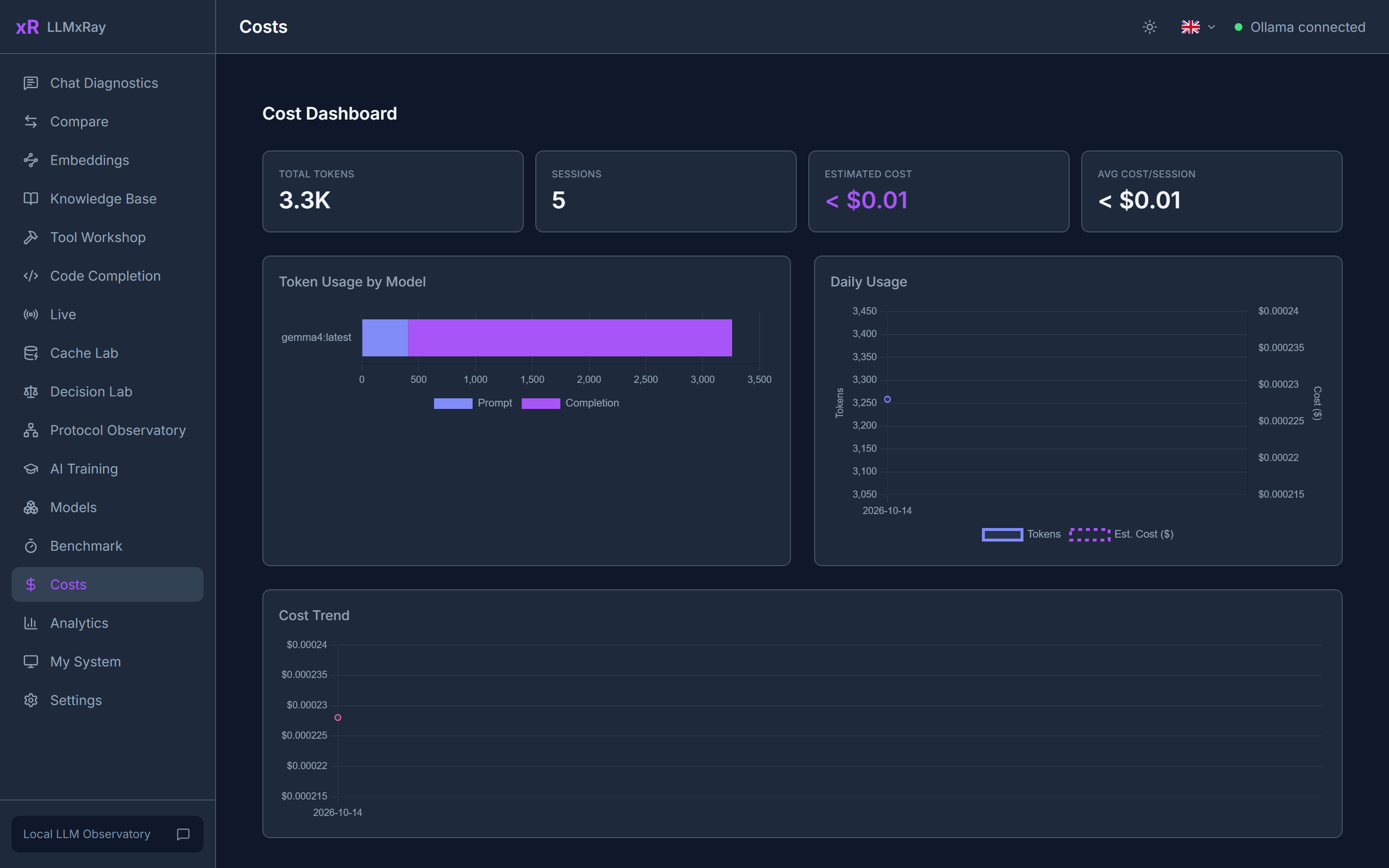Click the Chat Diagnostics sidebar icon
Viewport: 1389px width, 868px height.
pyautogui.click(x=30, y=83)
